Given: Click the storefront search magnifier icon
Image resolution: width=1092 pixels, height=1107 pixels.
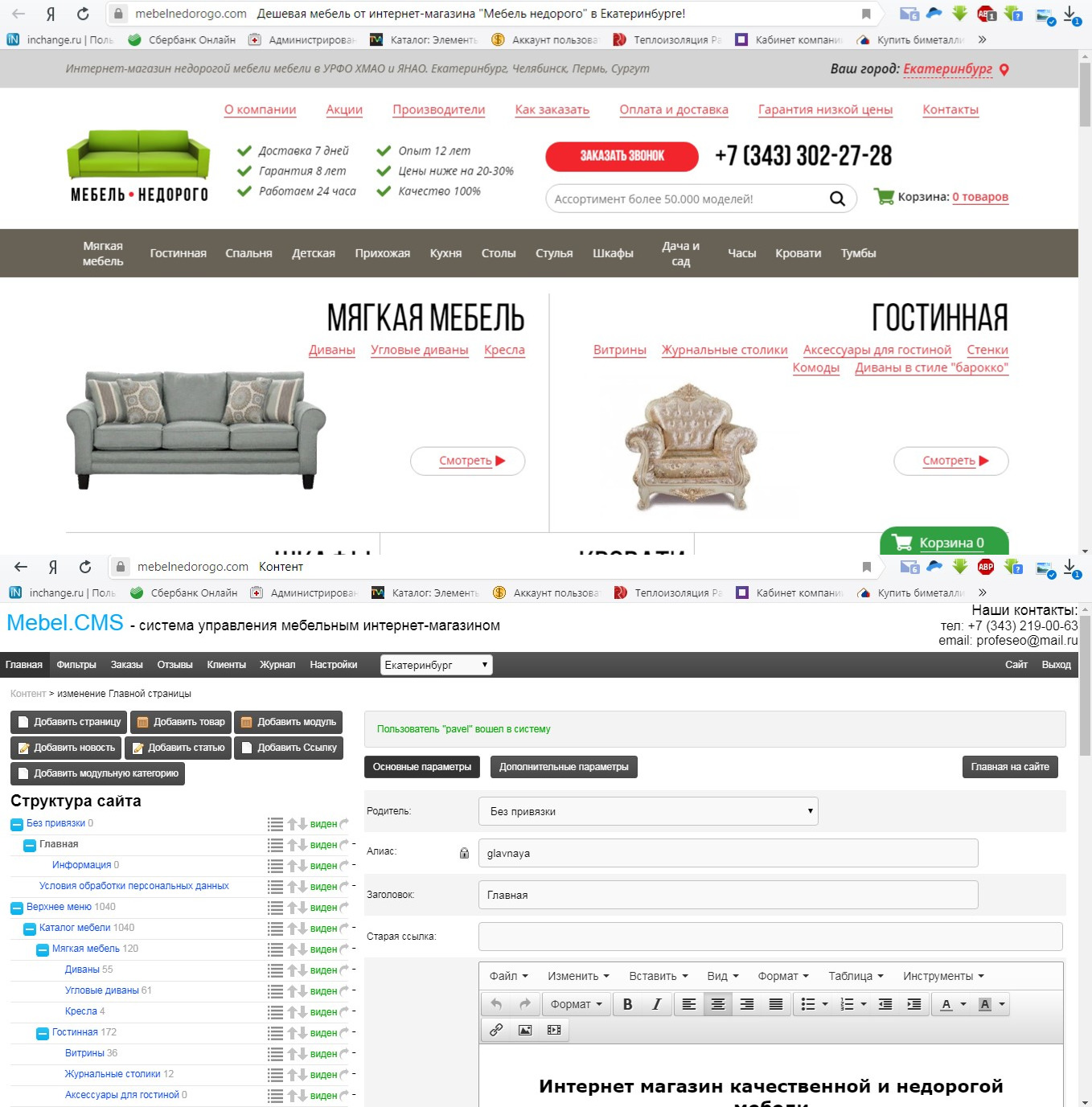Looking at the screenshot, I should click(837, 199).
